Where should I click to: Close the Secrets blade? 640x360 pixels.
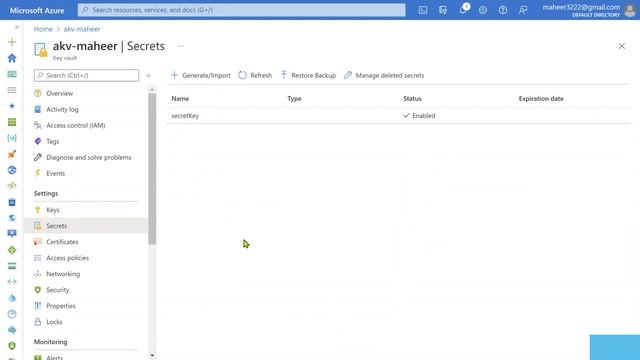pos(622,46)
